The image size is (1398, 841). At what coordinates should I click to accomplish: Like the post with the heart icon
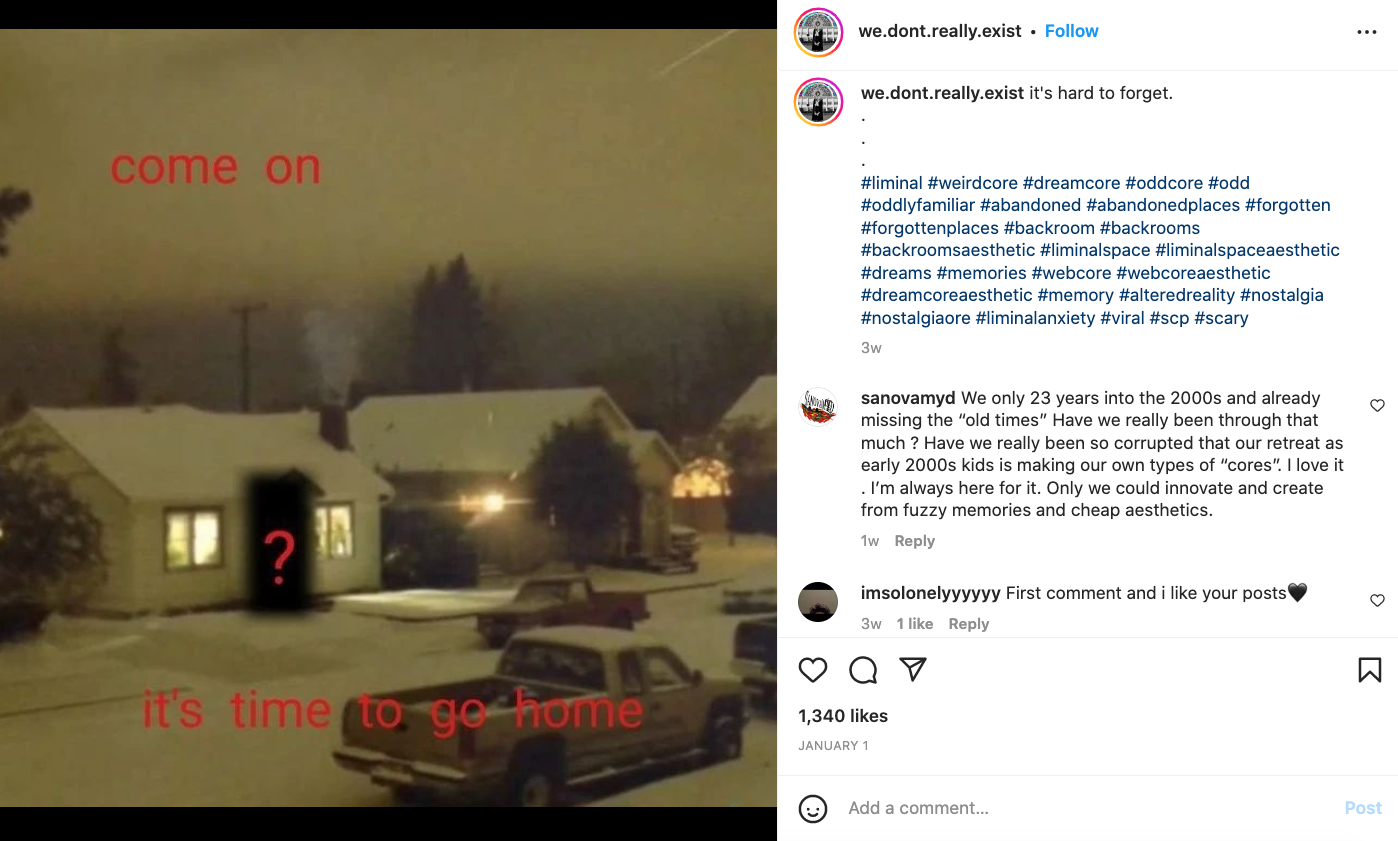(x=813, y=669)
